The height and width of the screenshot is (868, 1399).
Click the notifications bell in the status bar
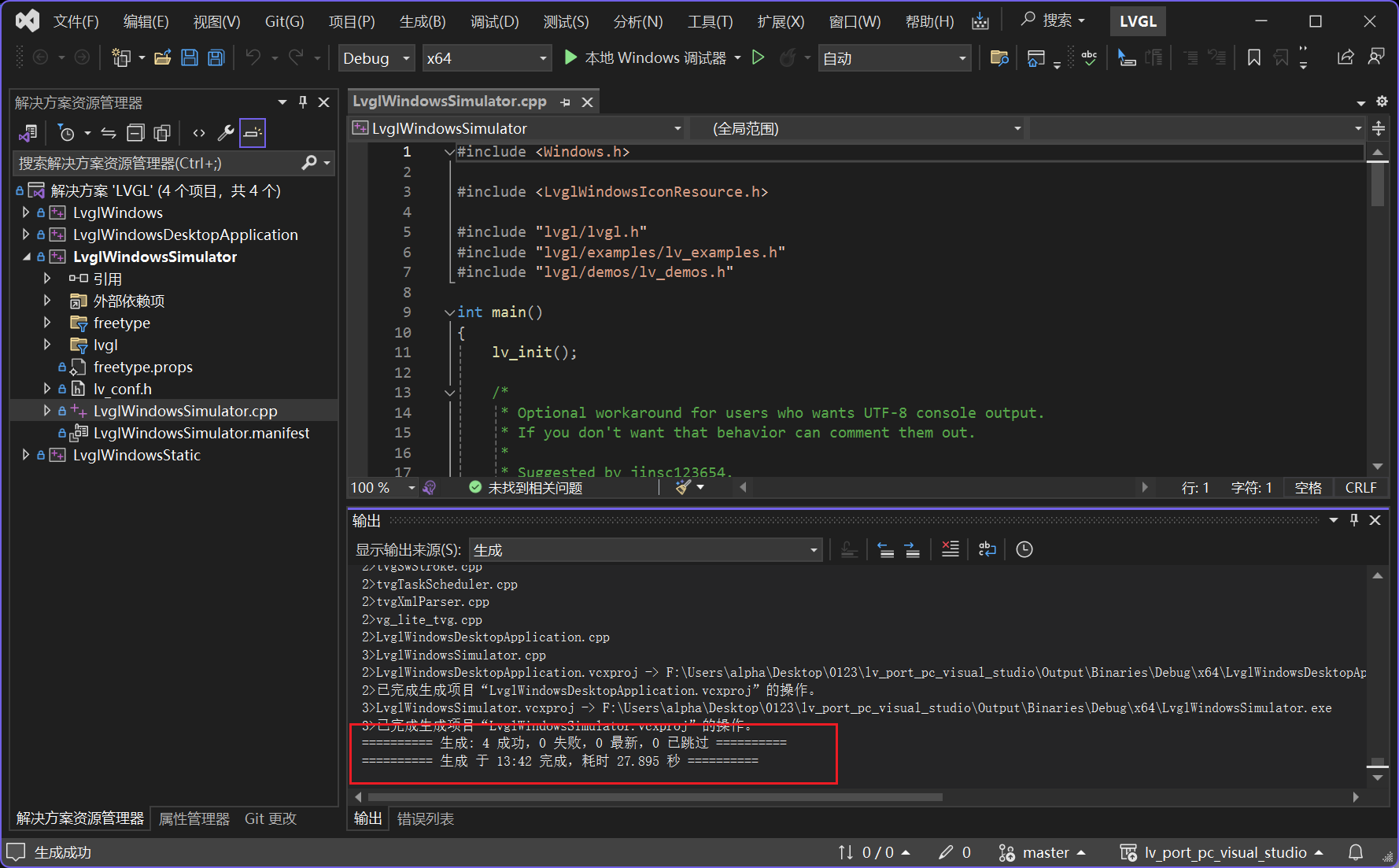pos(1355,851)
